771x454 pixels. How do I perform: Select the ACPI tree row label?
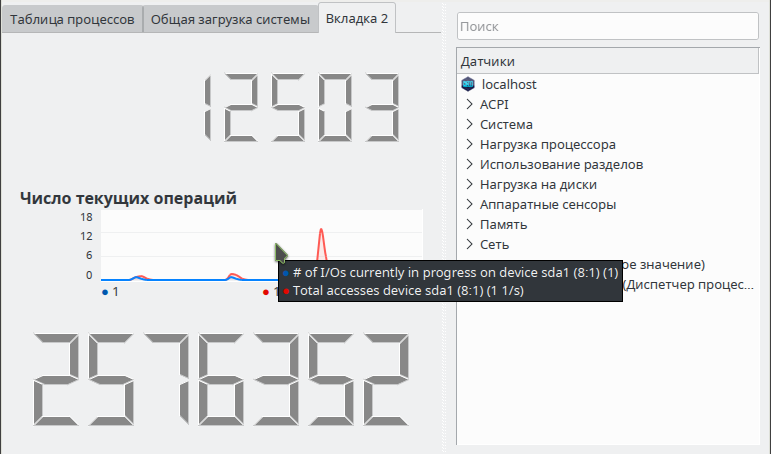click(x=494, y=105)
